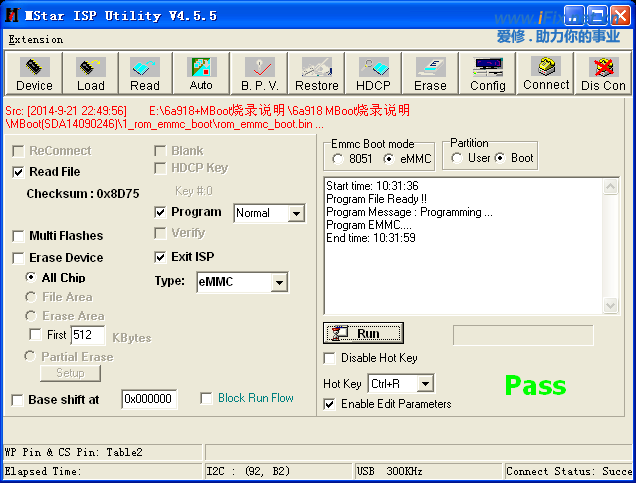Open the Config toolbar icon

pos(487,74)
